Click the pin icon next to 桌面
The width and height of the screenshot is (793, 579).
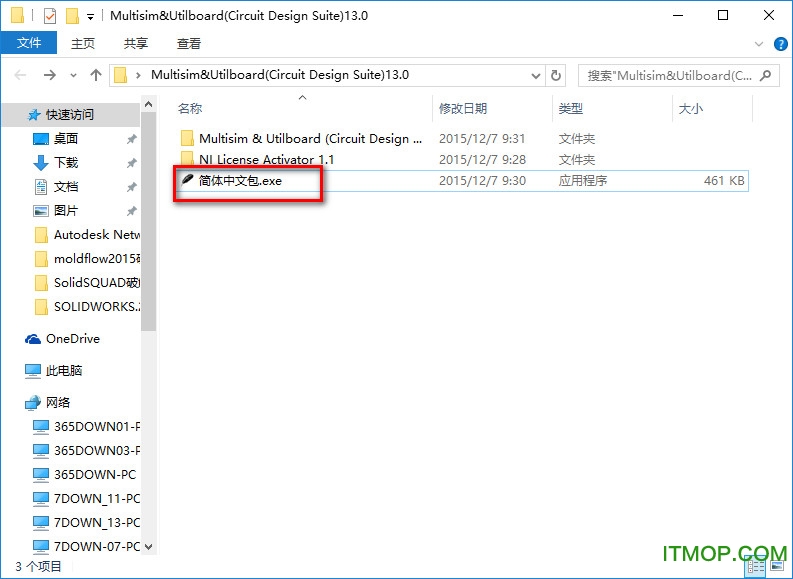[x=131, y=139]
